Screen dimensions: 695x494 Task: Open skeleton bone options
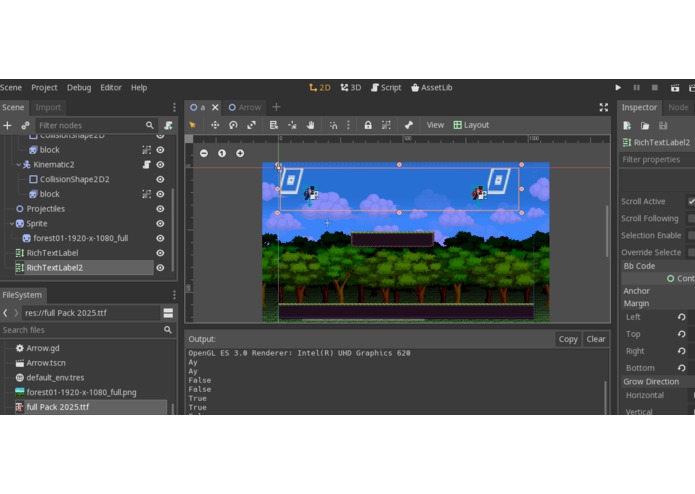(x=409, y=125)
